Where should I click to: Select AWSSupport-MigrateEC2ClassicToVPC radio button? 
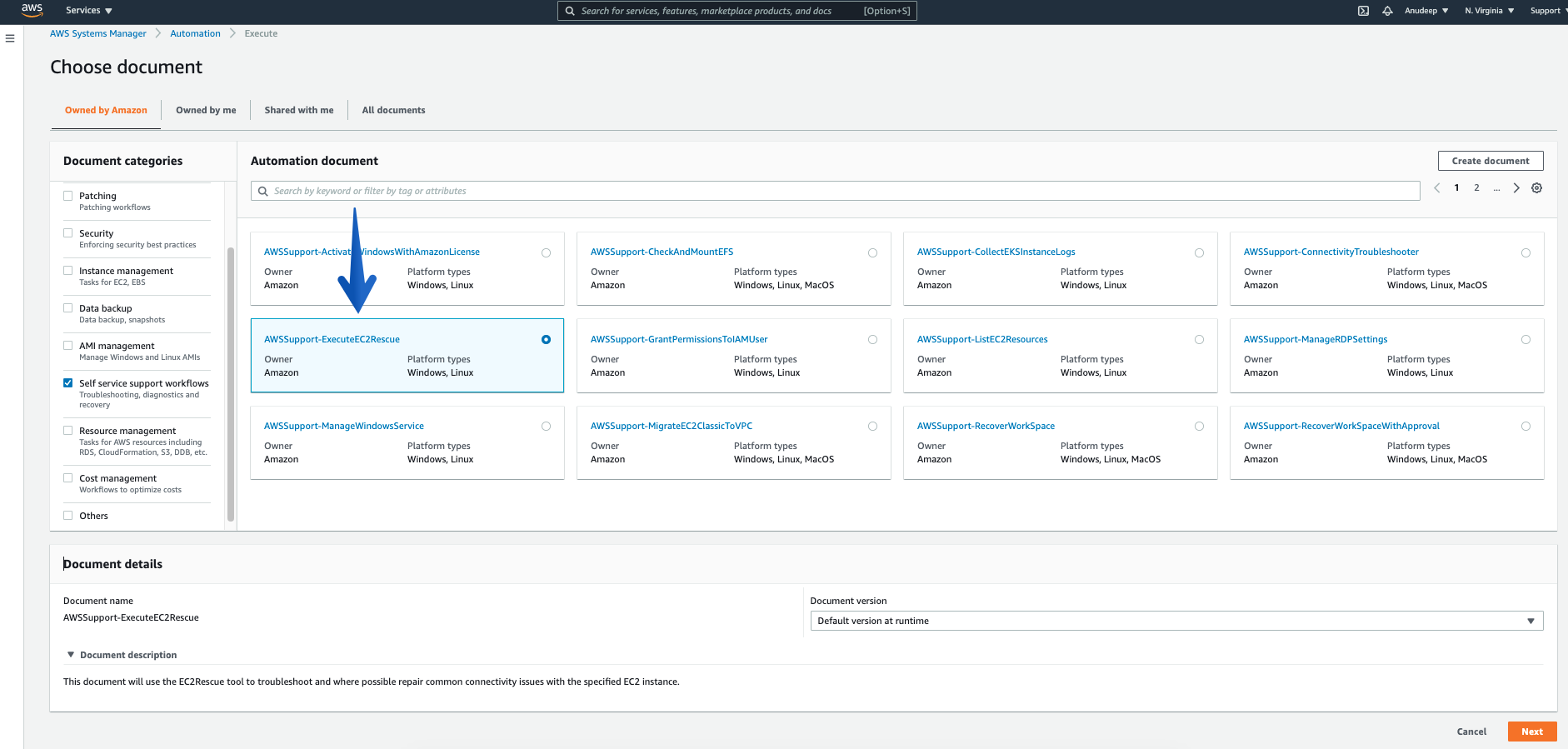(872, 426)
